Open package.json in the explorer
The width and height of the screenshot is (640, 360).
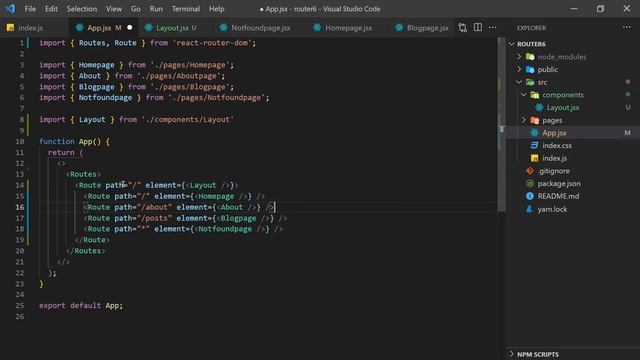559,183
